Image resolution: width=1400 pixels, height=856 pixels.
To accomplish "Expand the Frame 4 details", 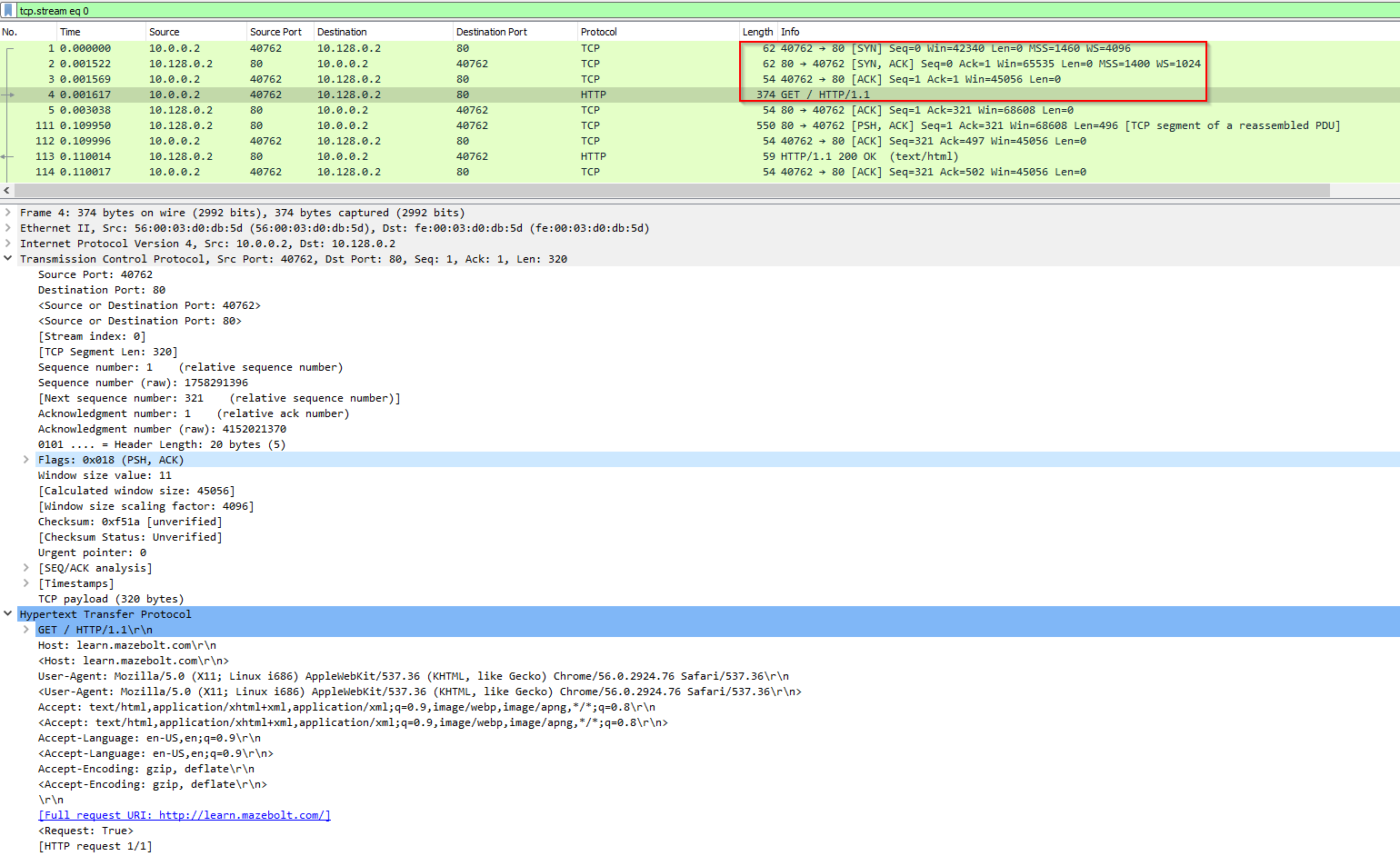I will [x=8, y=213].
